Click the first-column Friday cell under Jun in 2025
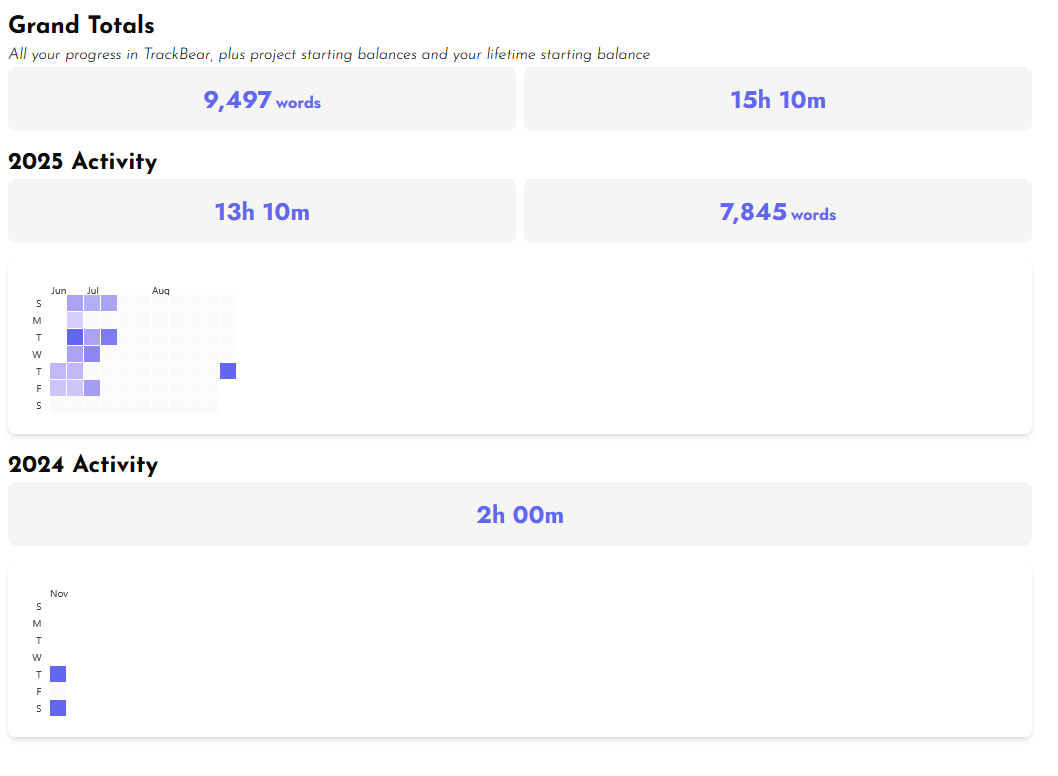The height and width of the screenshot is (776, 1058). point(58,388)
